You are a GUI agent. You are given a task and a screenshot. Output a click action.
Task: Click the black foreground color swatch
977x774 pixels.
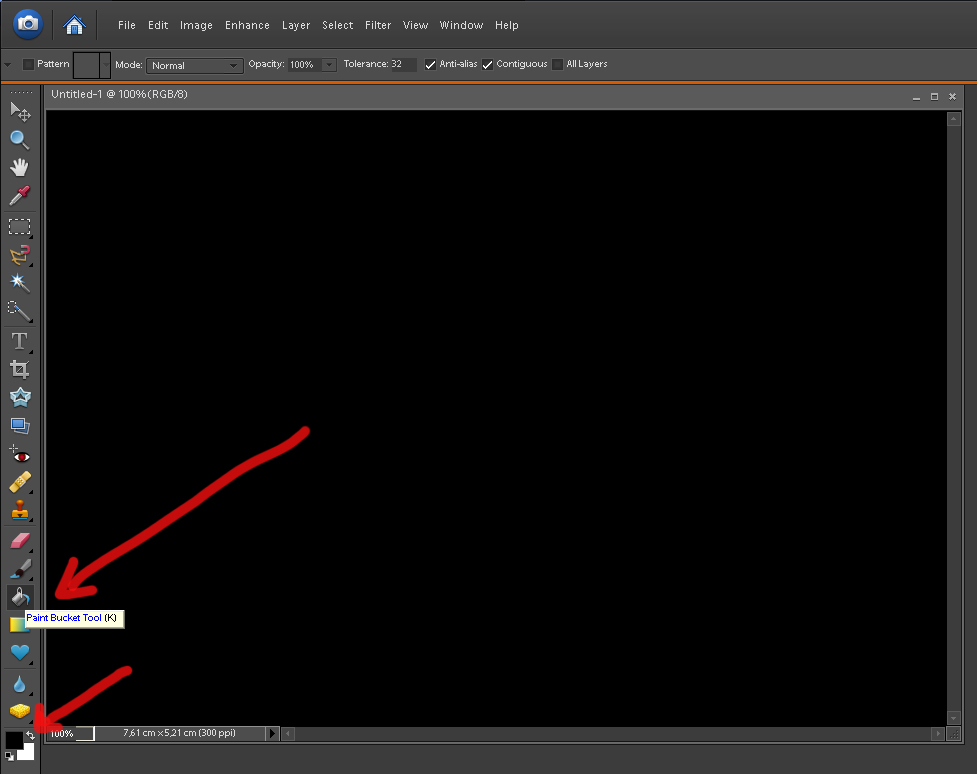coord(13,740)
